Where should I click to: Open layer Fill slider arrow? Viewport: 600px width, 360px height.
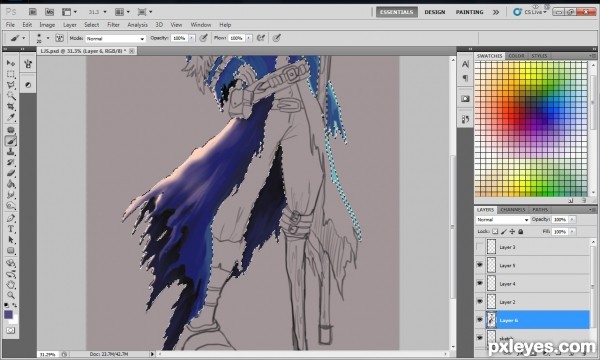[x=572, y=231]
